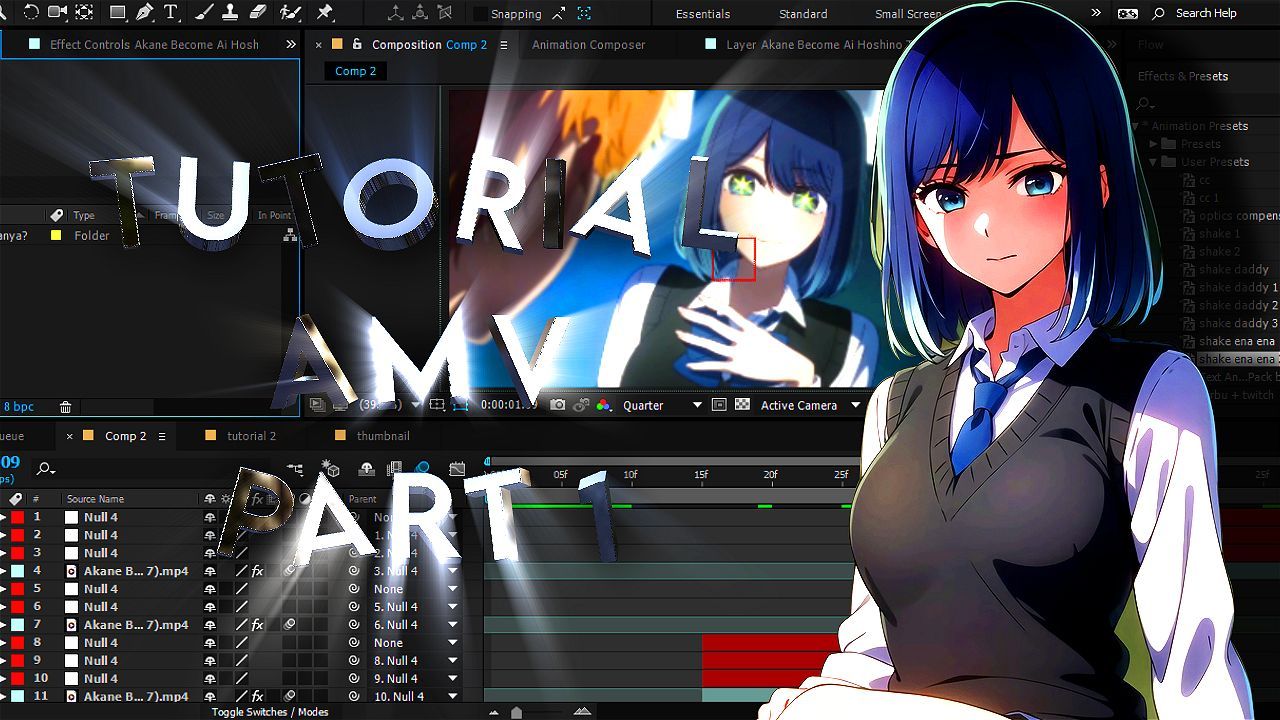Click Toggle Switches / Modes button

(x=270, y=712)
